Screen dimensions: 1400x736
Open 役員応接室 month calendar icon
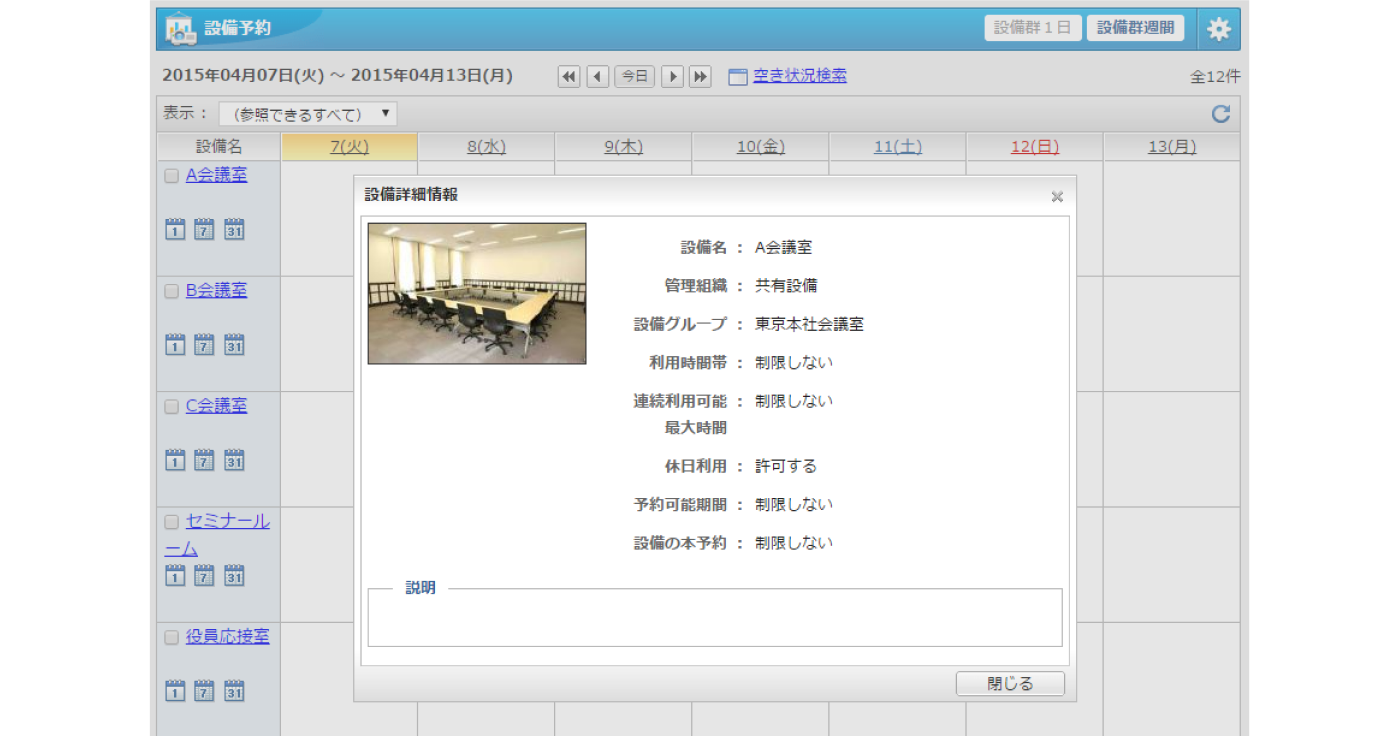pos(234,690)
